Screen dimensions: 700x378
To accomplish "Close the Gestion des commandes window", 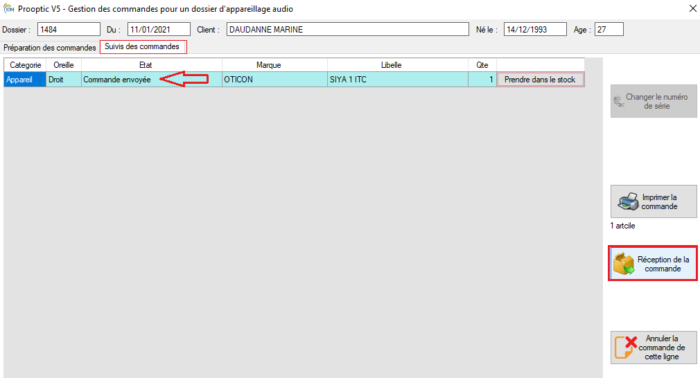I will tap(692, 8).
